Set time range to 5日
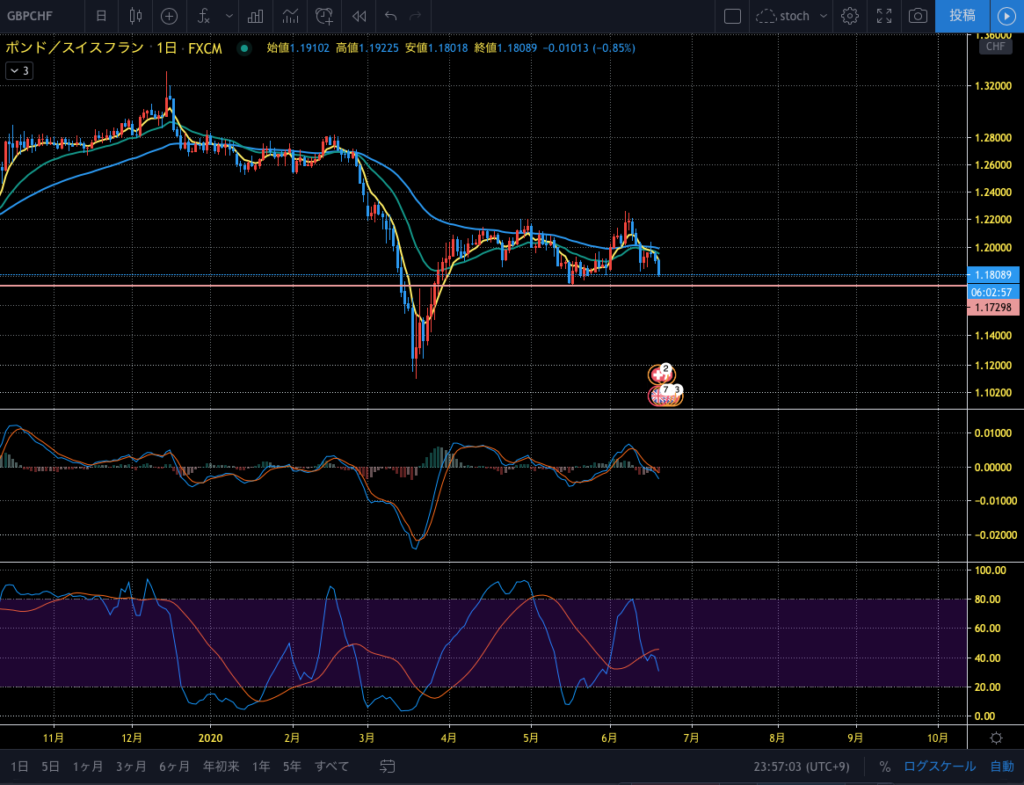 50,766
